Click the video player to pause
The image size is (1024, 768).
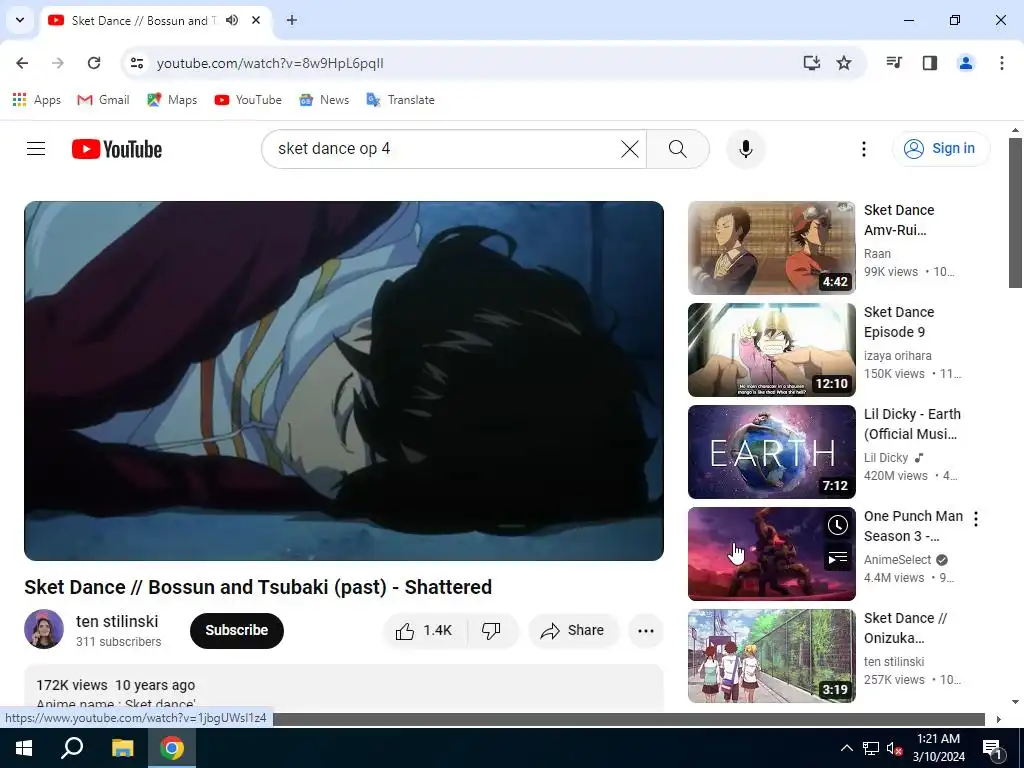pos(344,381)
